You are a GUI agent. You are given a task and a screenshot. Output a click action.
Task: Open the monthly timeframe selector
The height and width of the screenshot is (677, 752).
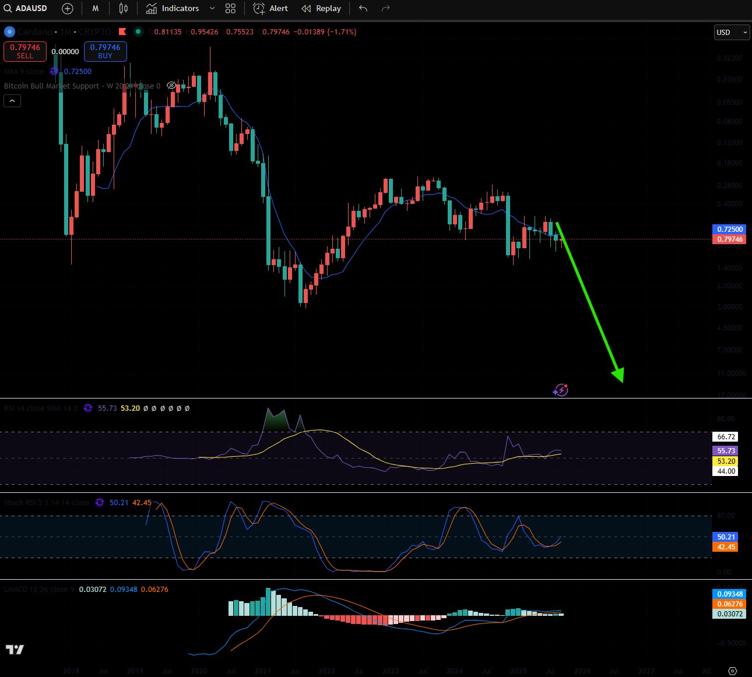tap(95, 8)
